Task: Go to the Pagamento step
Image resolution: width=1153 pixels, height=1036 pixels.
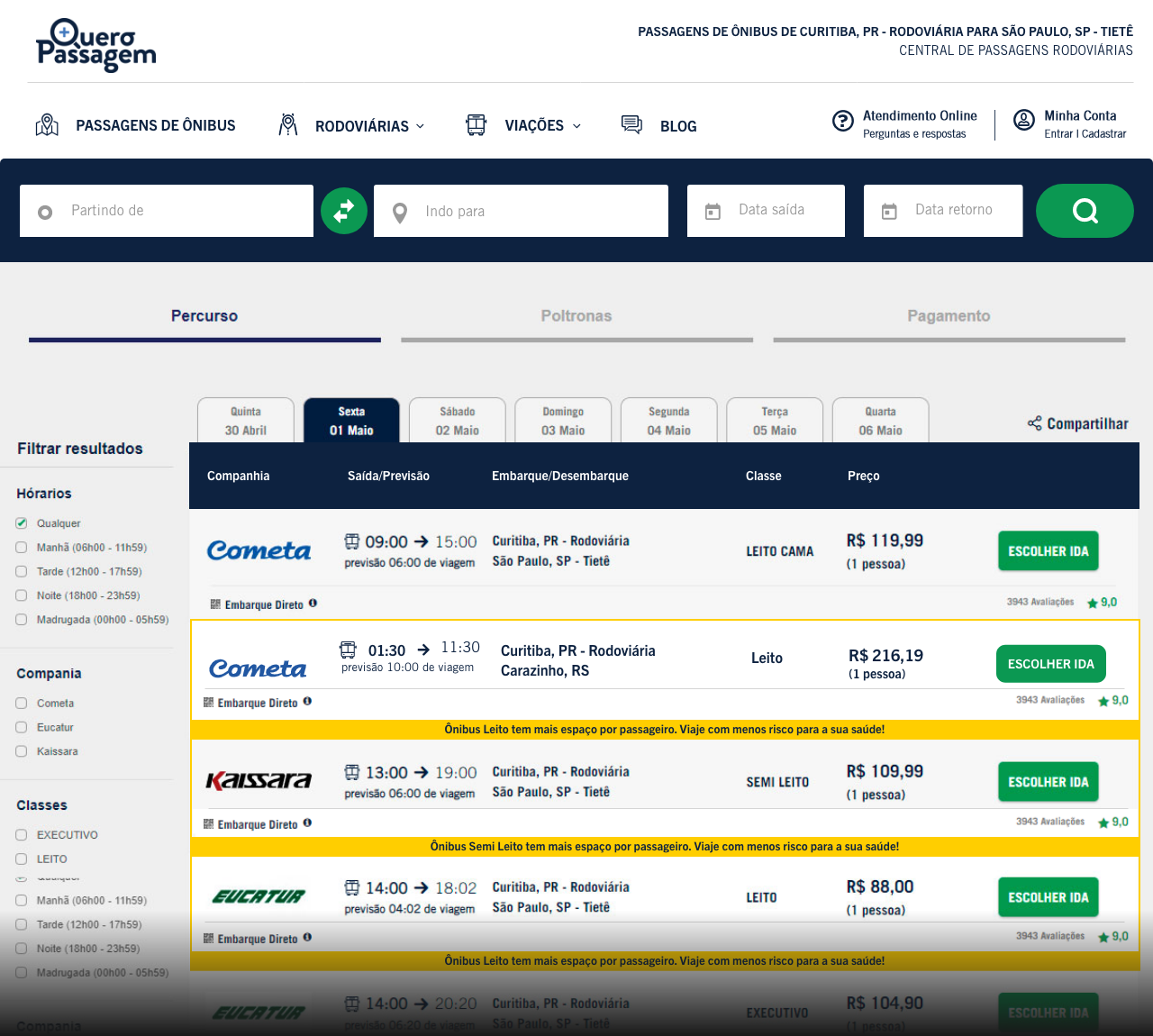Action: pyautogui.click(x=949, y=316)
